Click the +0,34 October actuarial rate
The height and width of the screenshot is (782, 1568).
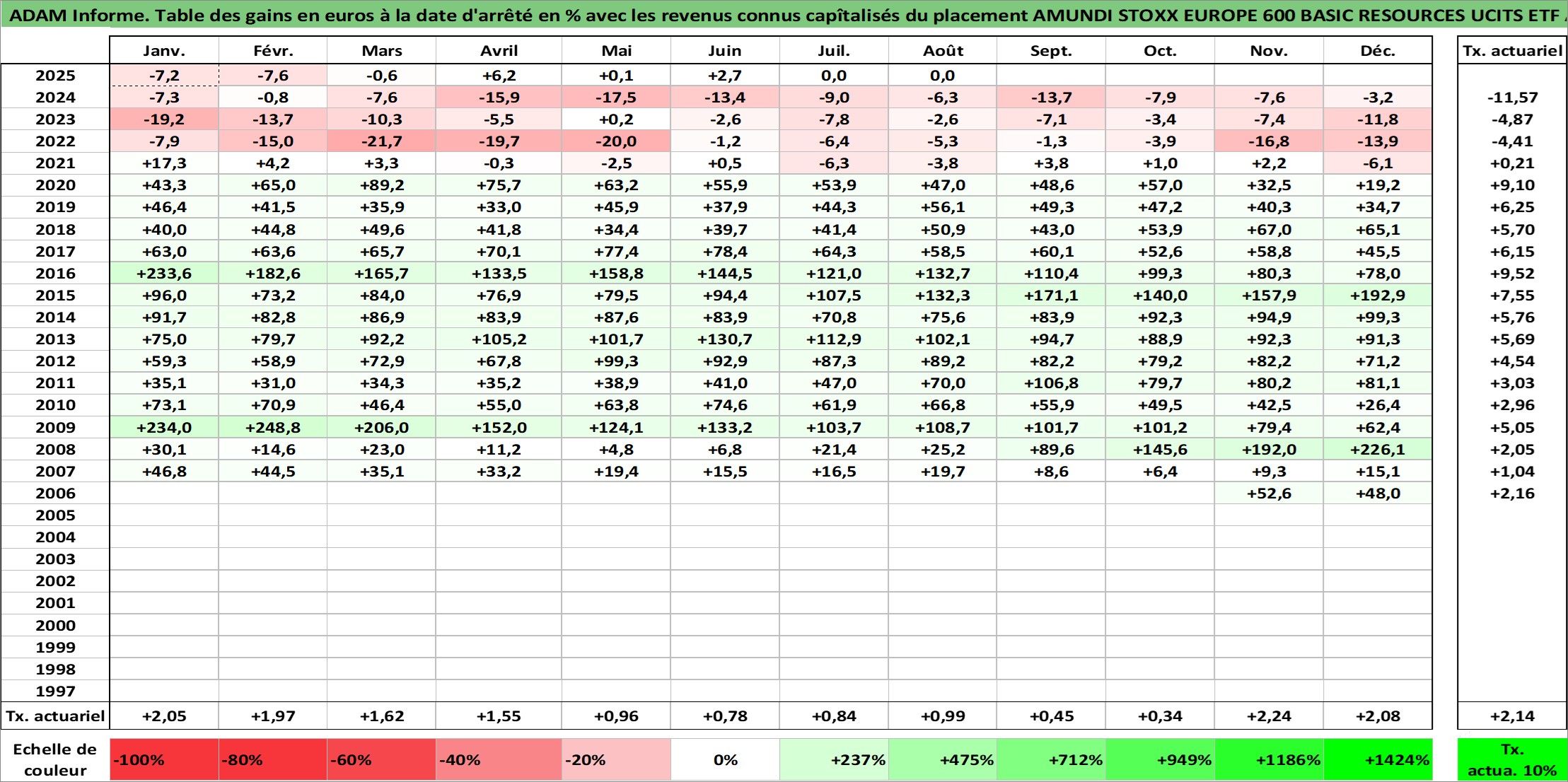pos(1160,716)
